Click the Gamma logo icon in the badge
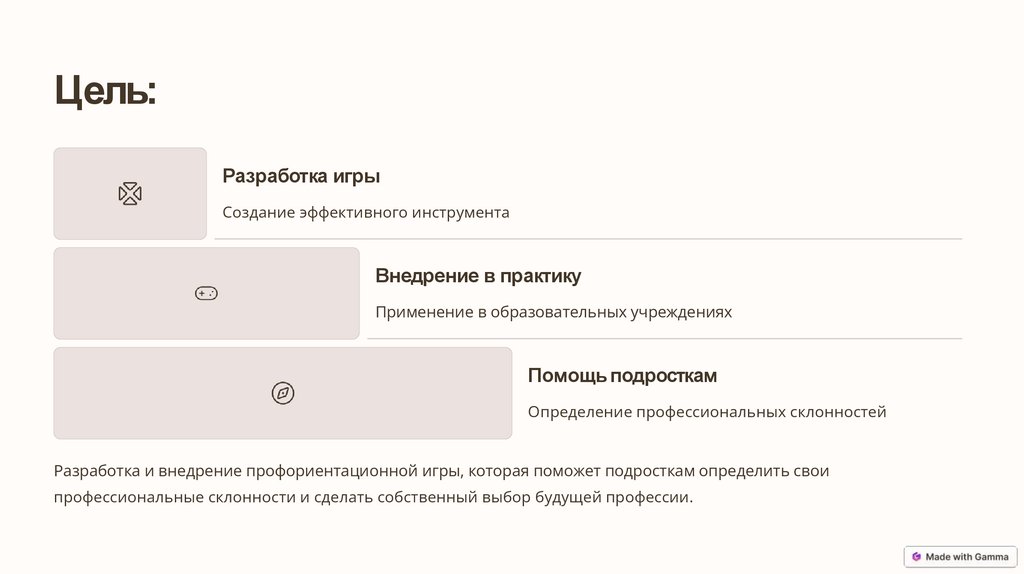Screen dimensions: 1024x574 click(x=916, y=557)
